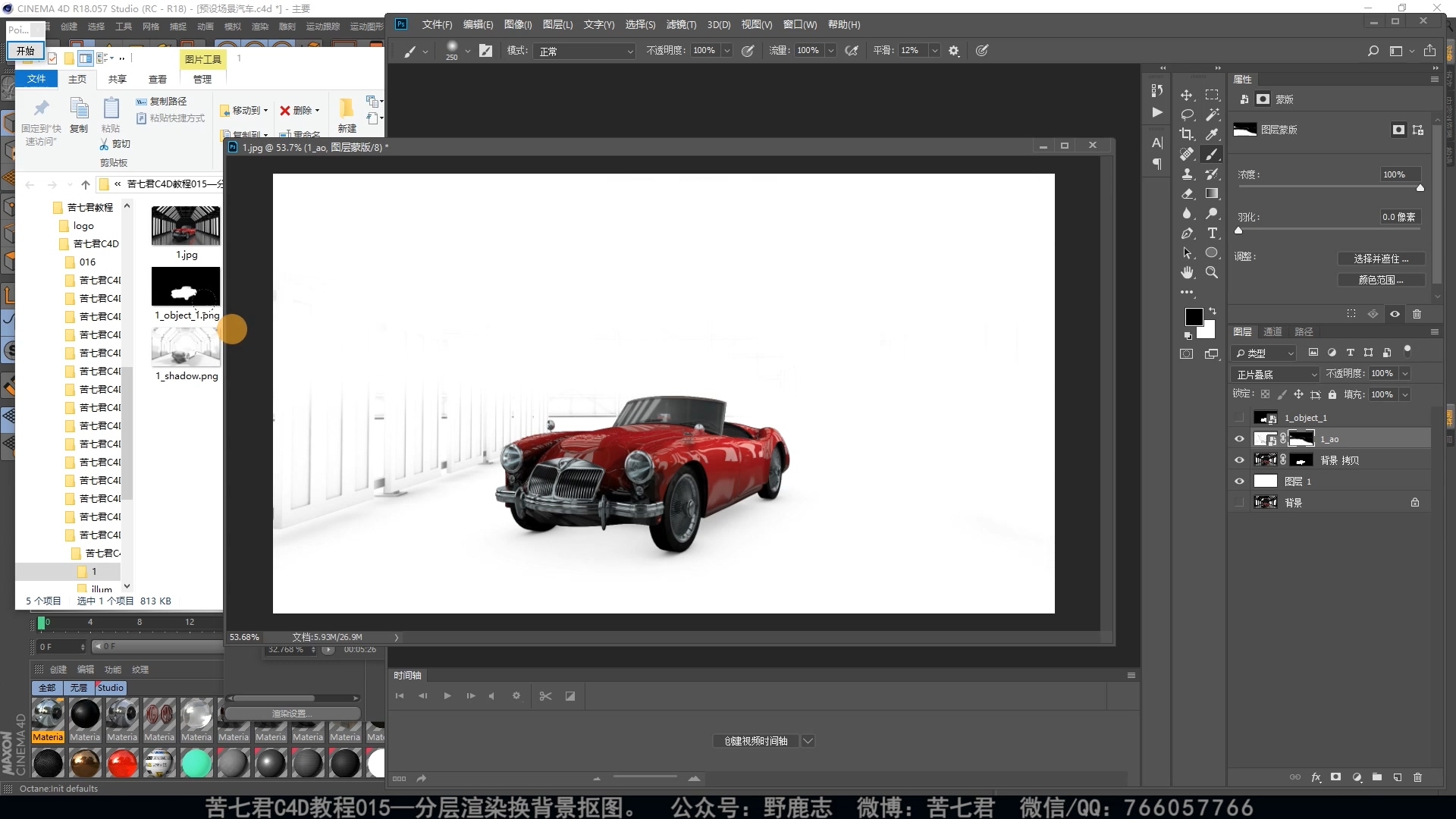Click the foreground color swatch

[1194, 316]
